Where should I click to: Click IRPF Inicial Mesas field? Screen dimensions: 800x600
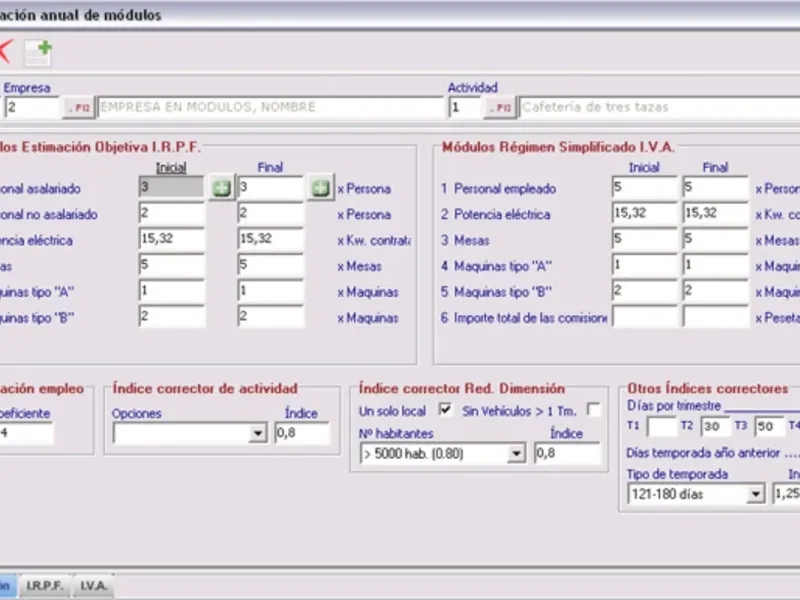pos(171,265)
